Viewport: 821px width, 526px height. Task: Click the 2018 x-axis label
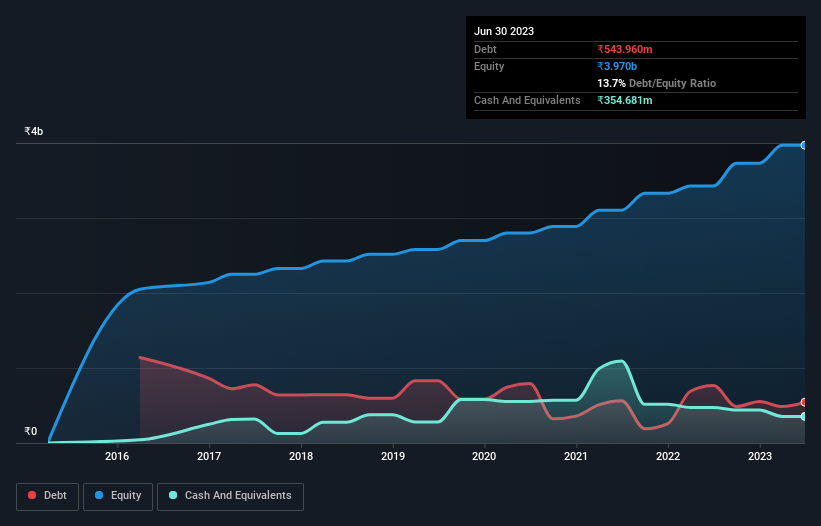[301, 456]
